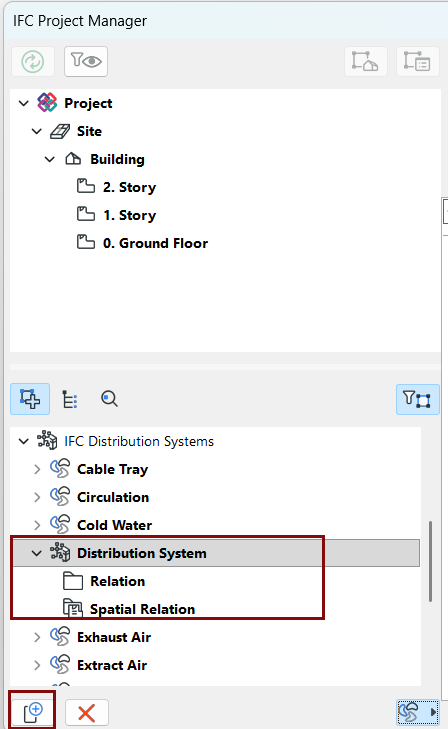This screenshot has width=448, height=729.
Task: Toggle the assignments view mode button
Action: point(30,399)
